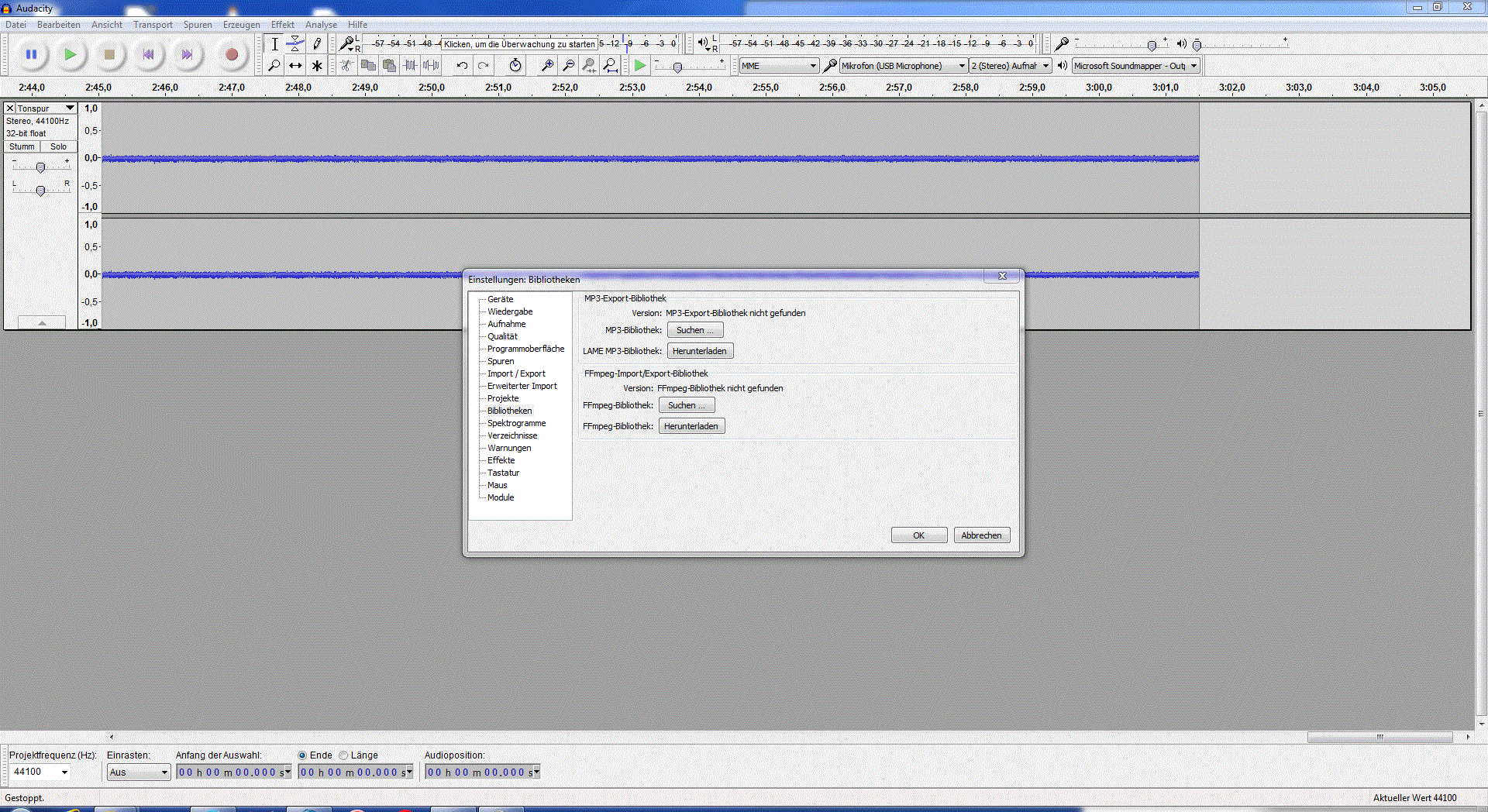Open the Mikrofon (USB Microphone) dropdown
The width and height of the screenshot is (1488, 812).
[x=904, y=66]
